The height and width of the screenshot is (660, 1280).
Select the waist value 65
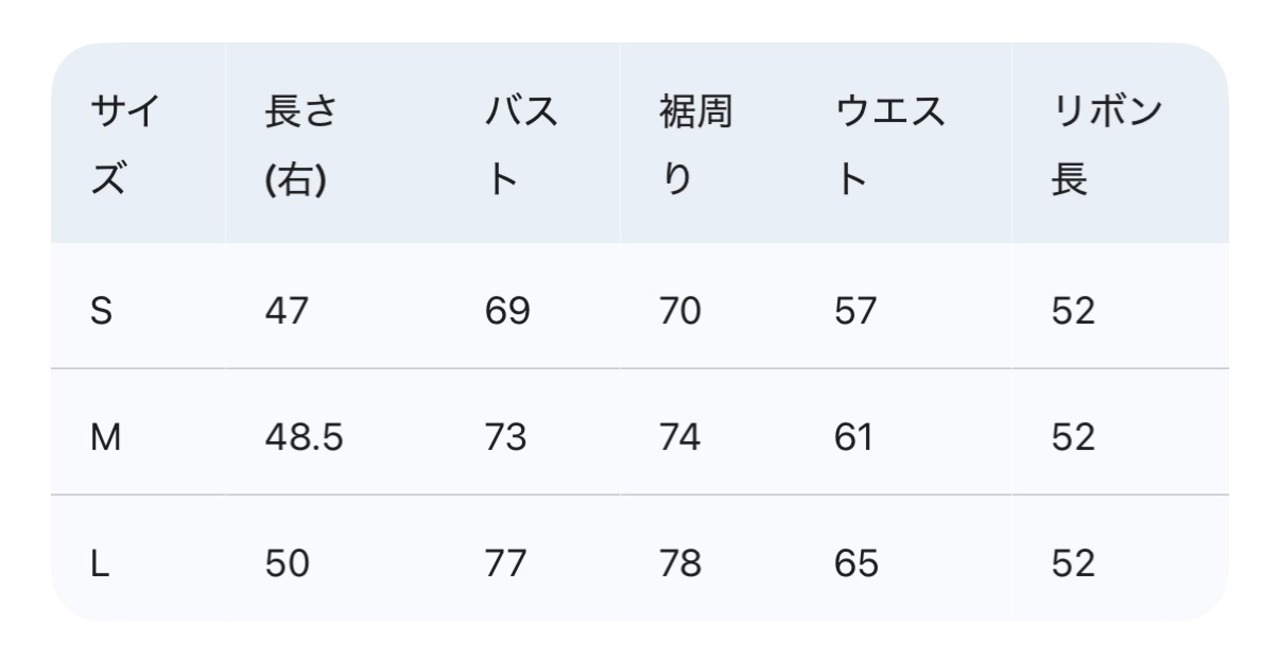856,564
